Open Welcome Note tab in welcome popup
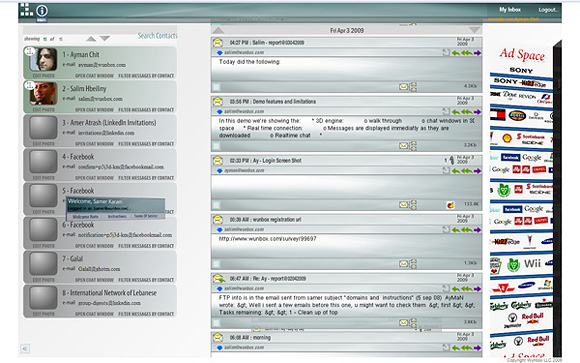Screen dimensions: 580x363 (85, 216)
